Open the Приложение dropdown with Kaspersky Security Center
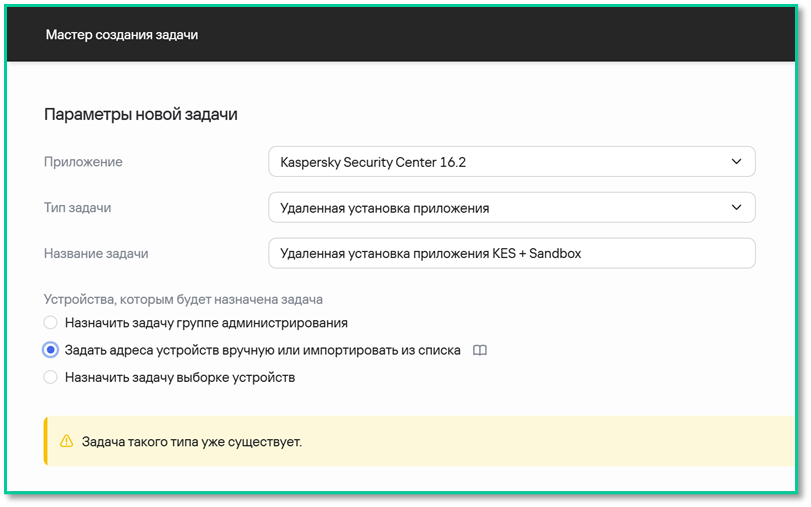 point(512,162)
